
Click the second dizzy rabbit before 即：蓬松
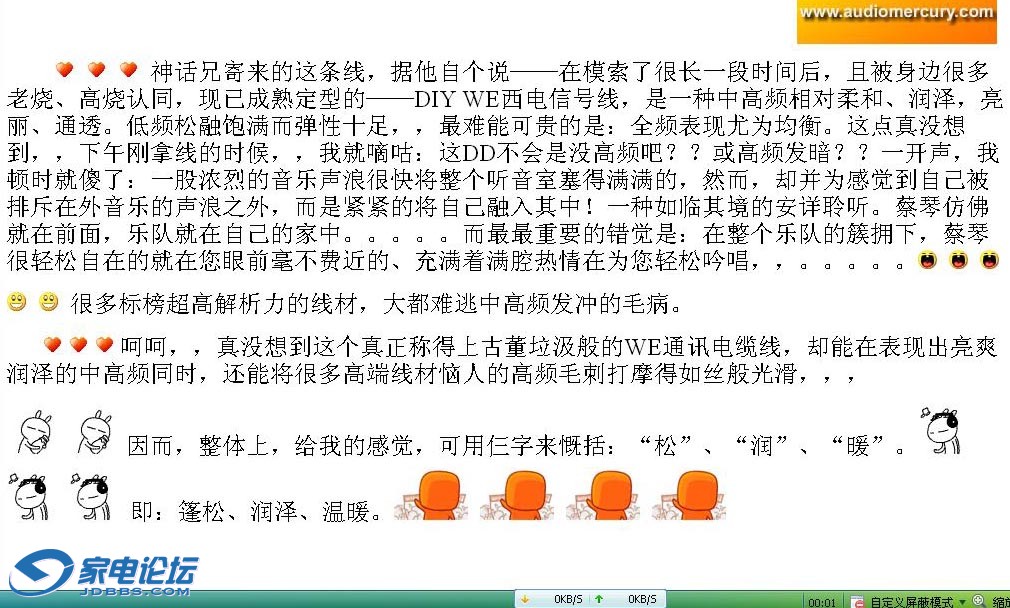pyautogui.click(x=92, y=496)
